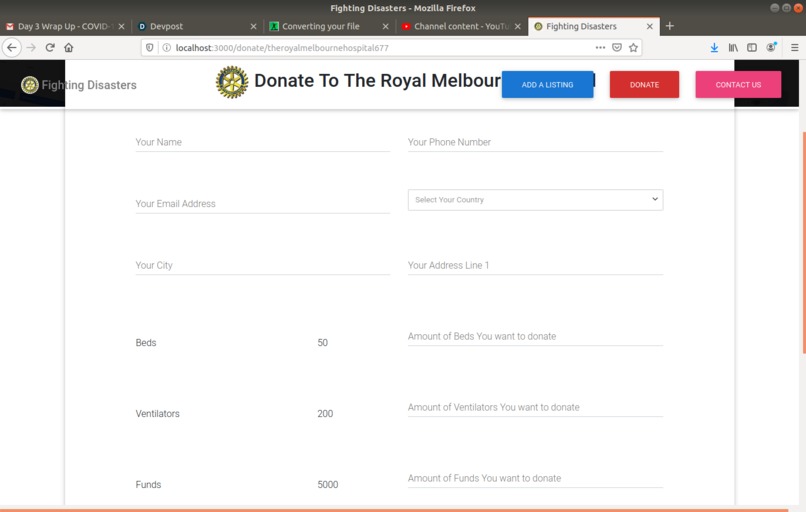Close the Devpost tab
The height and width of the screenshot is (512, 806).
tap(253, 26)
